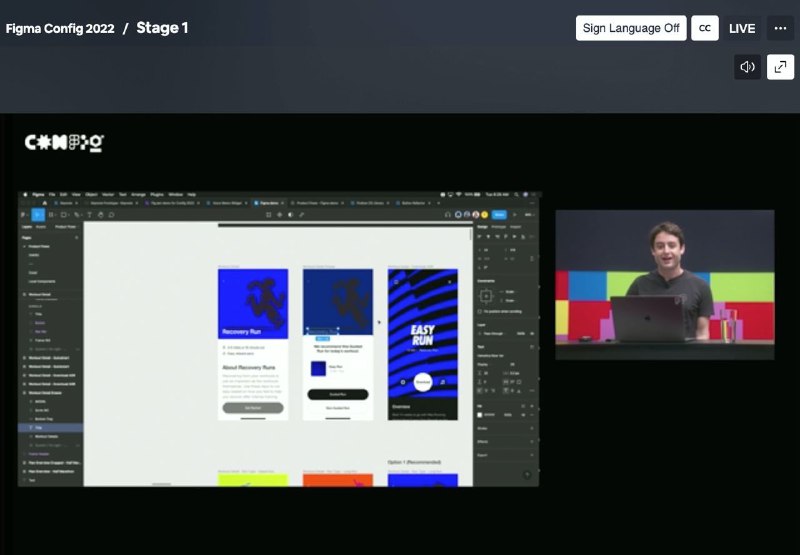The width and height of the screenshot is (800, 555).
Task: Add an effect with Effects plus icon
Action: (532, 442)
